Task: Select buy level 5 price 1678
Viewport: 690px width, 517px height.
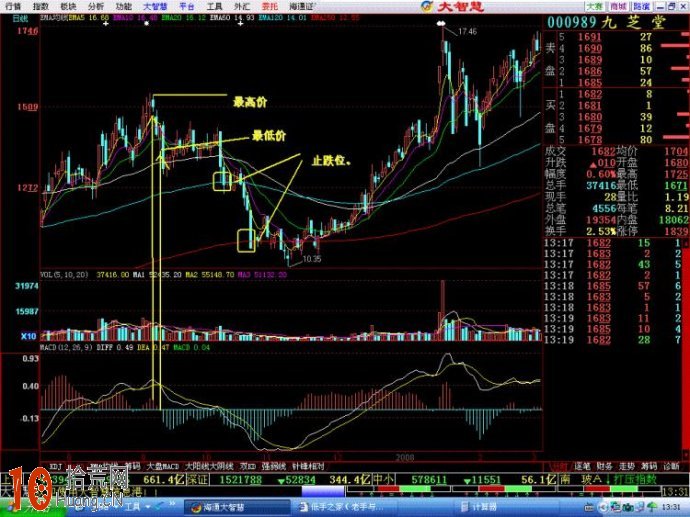Action: (x=590, y=140)
